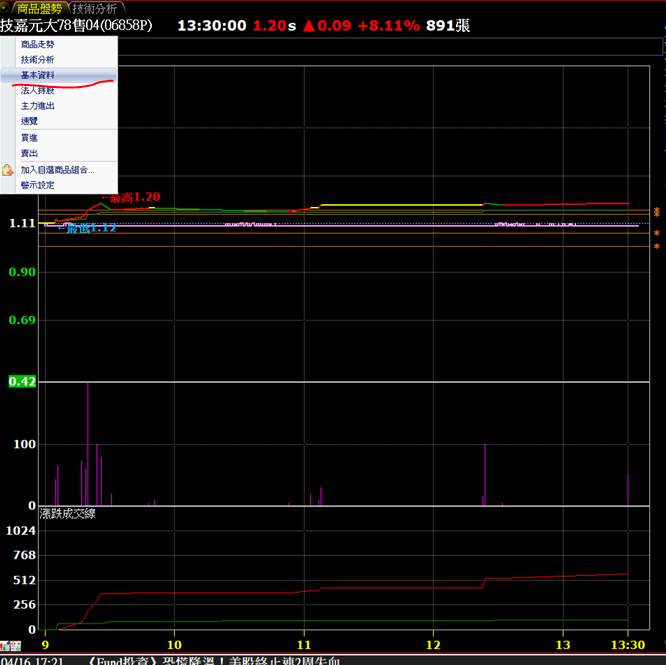666x665 pixels.
Task: Click the 0.90 price axis label
Action: (x=22, y=272)
